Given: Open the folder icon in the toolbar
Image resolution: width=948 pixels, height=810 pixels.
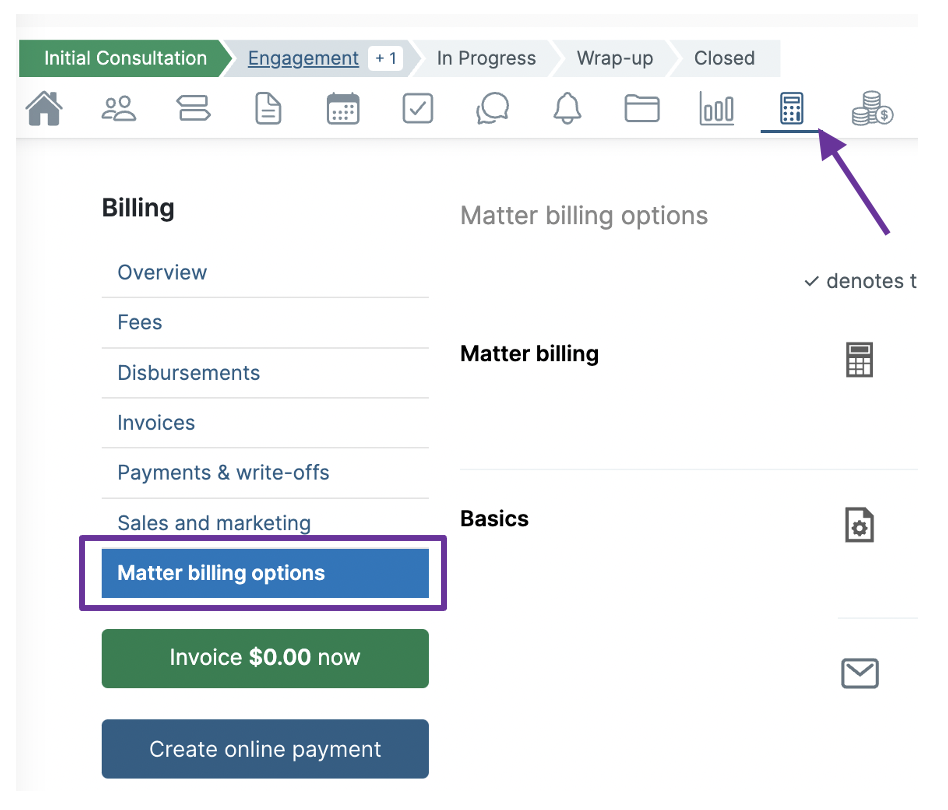Looking at the screenshot, I should pyautogui.click(x=641, y=108).
